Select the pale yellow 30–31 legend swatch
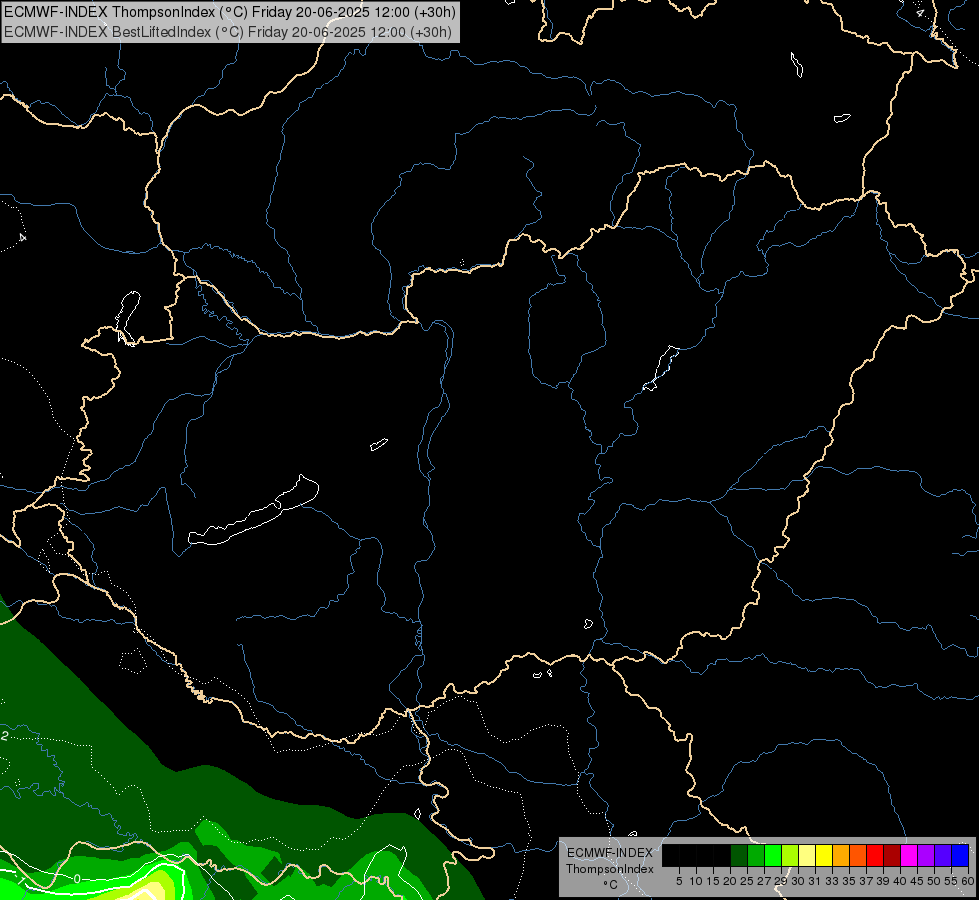This screenshot has height=900, width=979. tap(807, 855)
